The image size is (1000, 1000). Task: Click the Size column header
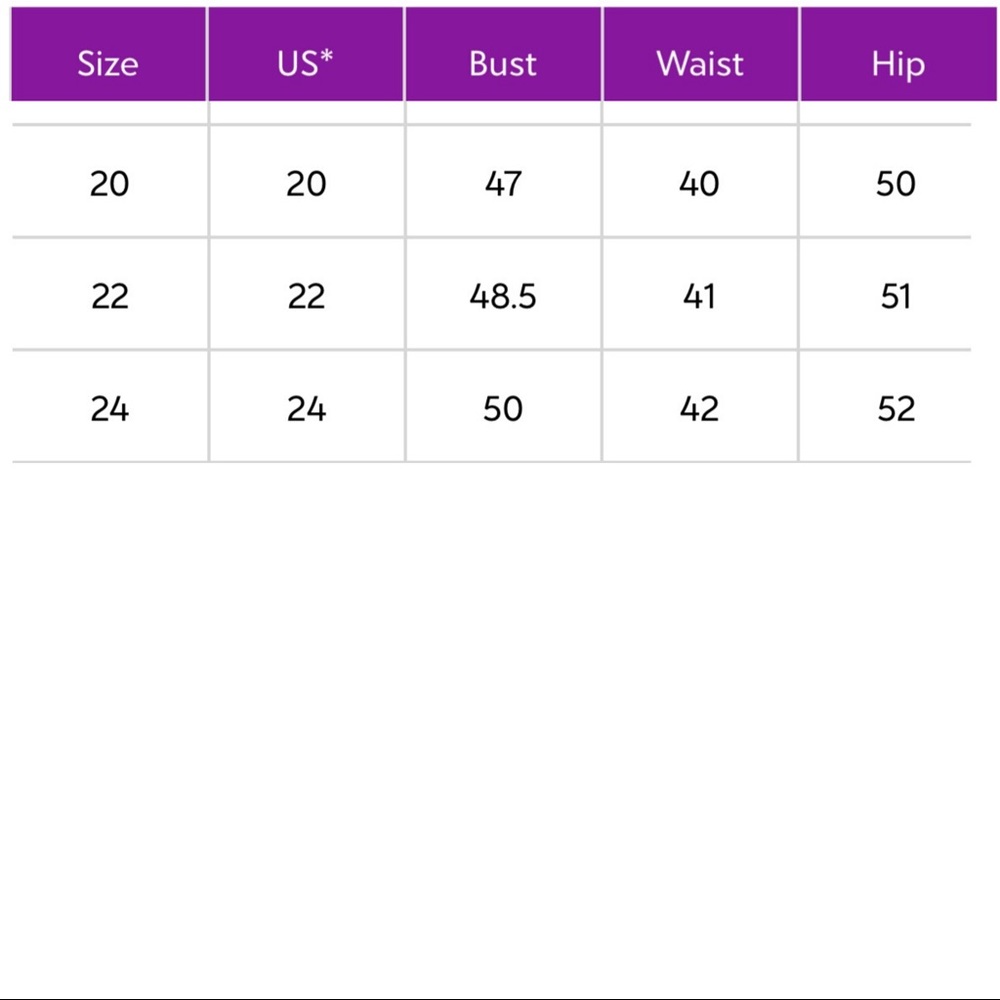pos(108,64)
